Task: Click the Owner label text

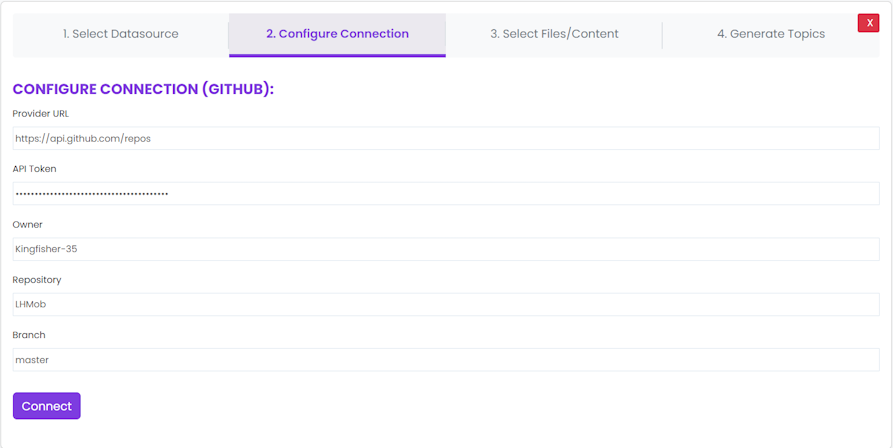Action: point(28,225)
